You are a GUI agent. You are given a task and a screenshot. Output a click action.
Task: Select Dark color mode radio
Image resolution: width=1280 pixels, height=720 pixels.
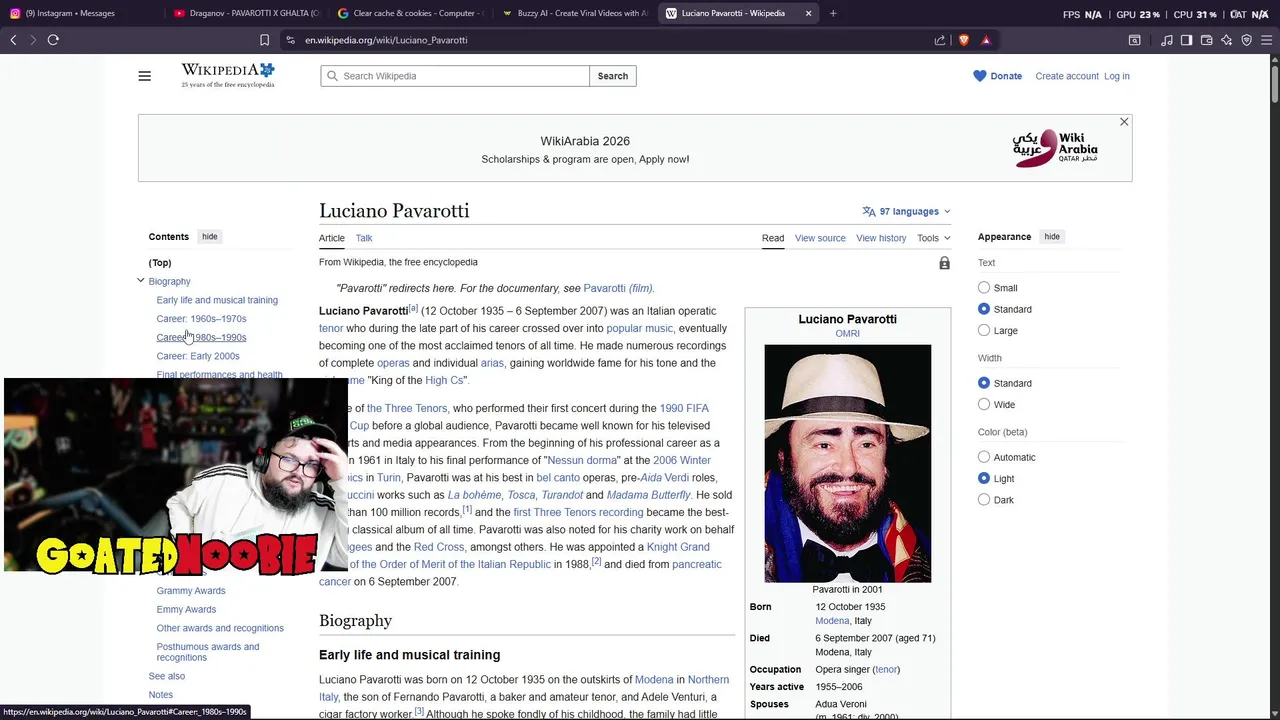tap(984, 499)
